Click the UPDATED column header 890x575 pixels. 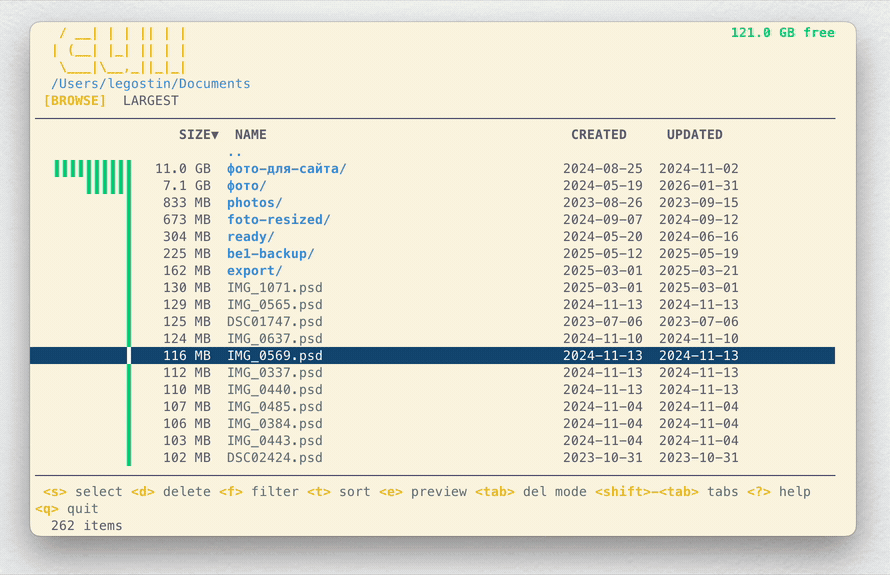(694, 135)
